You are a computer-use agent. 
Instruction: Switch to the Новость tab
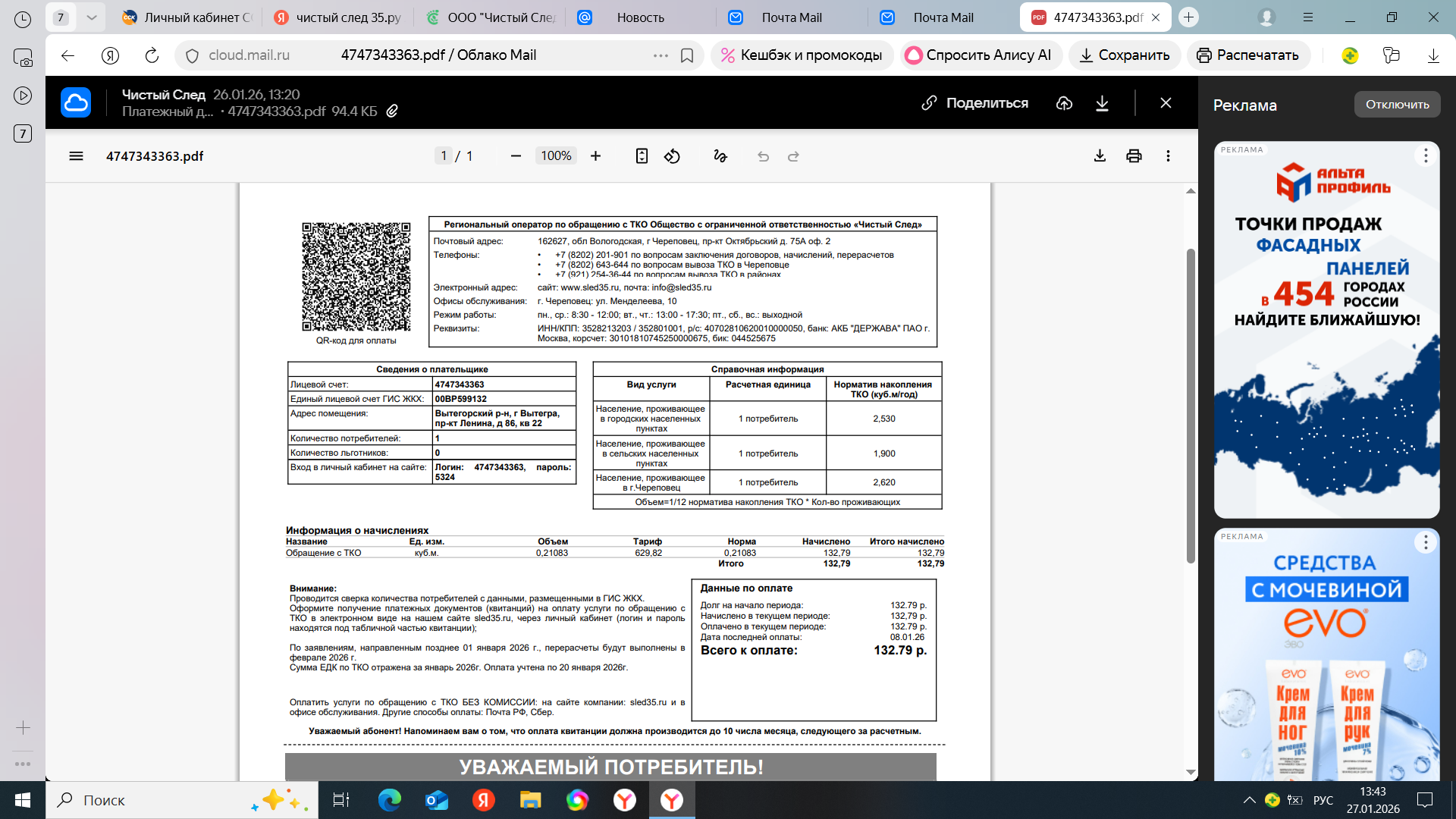coord(640,17)
